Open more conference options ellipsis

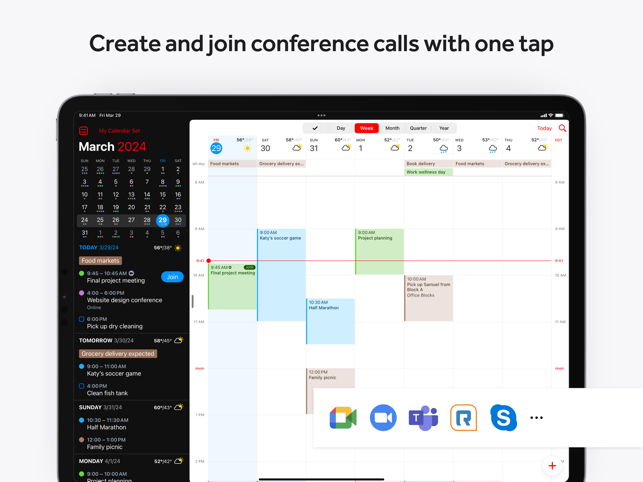(x=536, y=418)
